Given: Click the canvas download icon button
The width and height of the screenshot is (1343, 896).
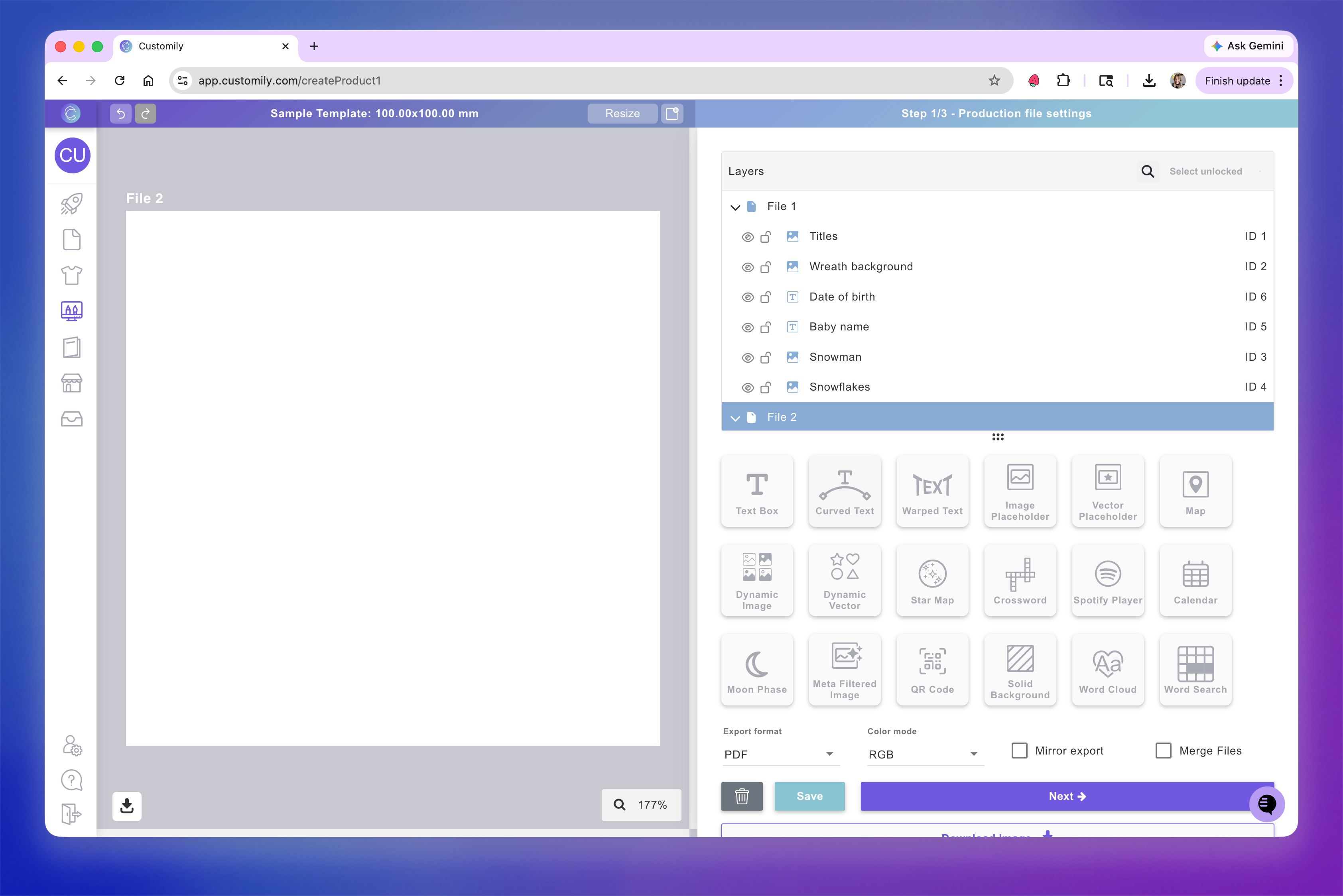Looking at the screenshot, I should pos(127,806).
